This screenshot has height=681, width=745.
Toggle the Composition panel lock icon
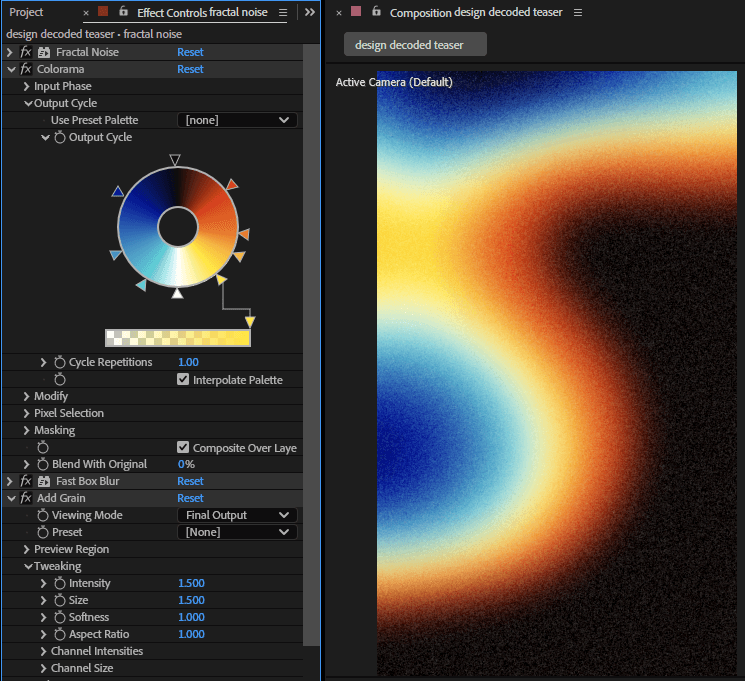(376, 11)
